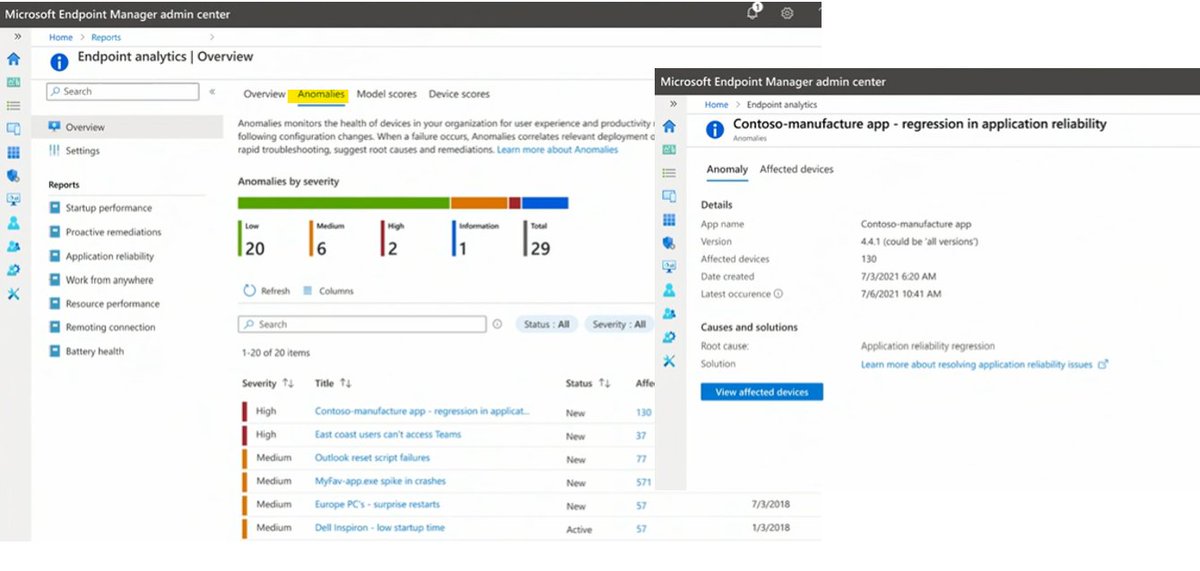
Task: Open Reports monitor icon in right window's sidebar
Action: click(x=669, y=266)
